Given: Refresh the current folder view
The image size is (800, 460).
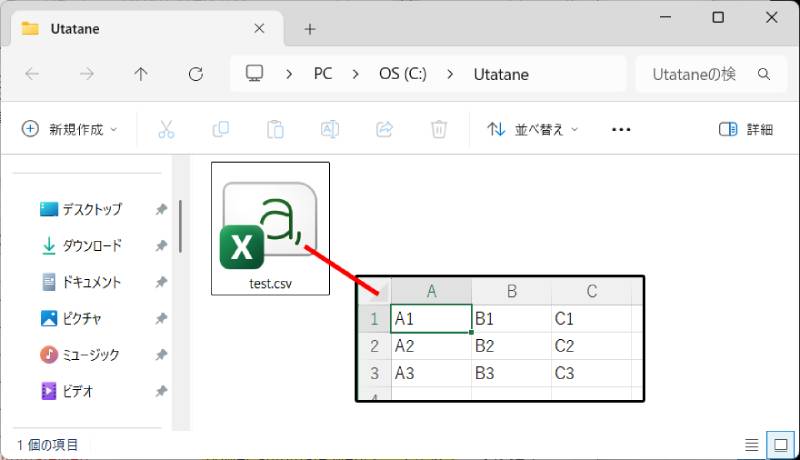Looking at the screenshot, I should 196,74.
